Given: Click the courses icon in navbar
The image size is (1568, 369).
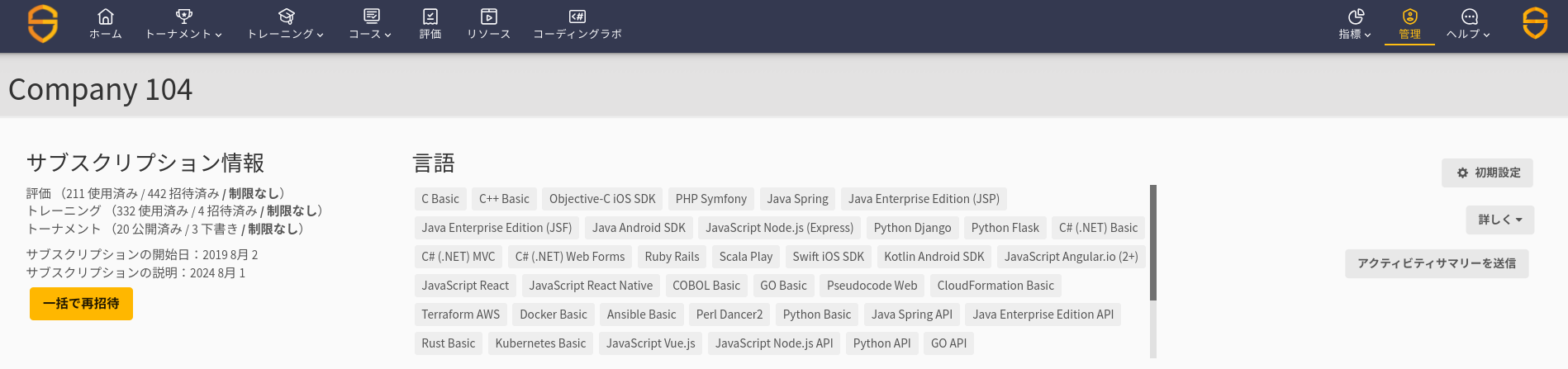Looking at the screenshot, I should (x=371, y=17).
